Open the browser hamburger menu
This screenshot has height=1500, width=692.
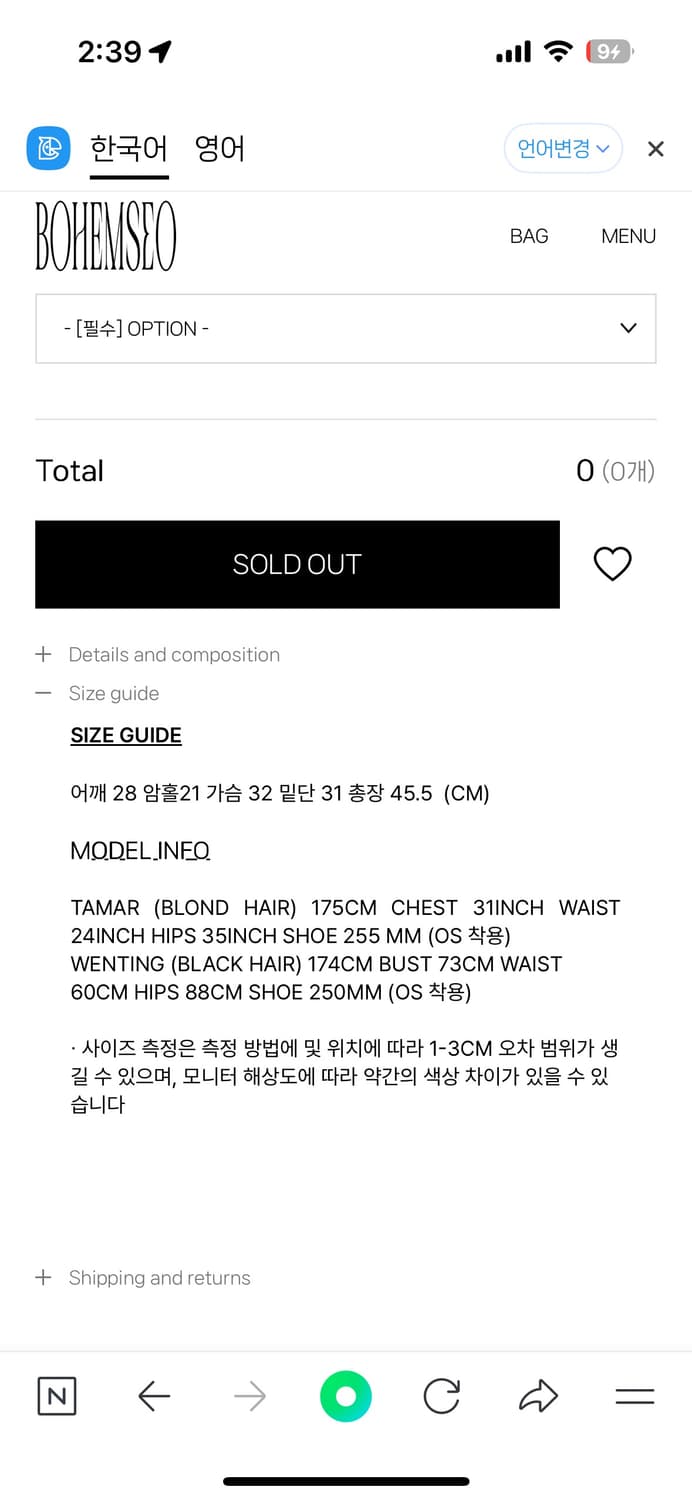[x=634, y=1396]
